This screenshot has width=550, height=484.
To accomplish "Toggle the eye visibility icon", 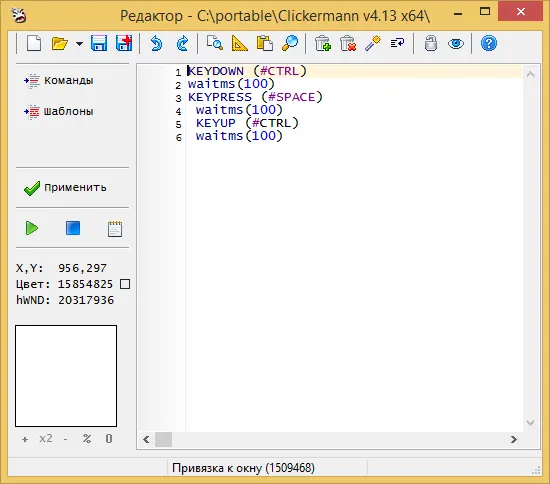I will 456,44.
